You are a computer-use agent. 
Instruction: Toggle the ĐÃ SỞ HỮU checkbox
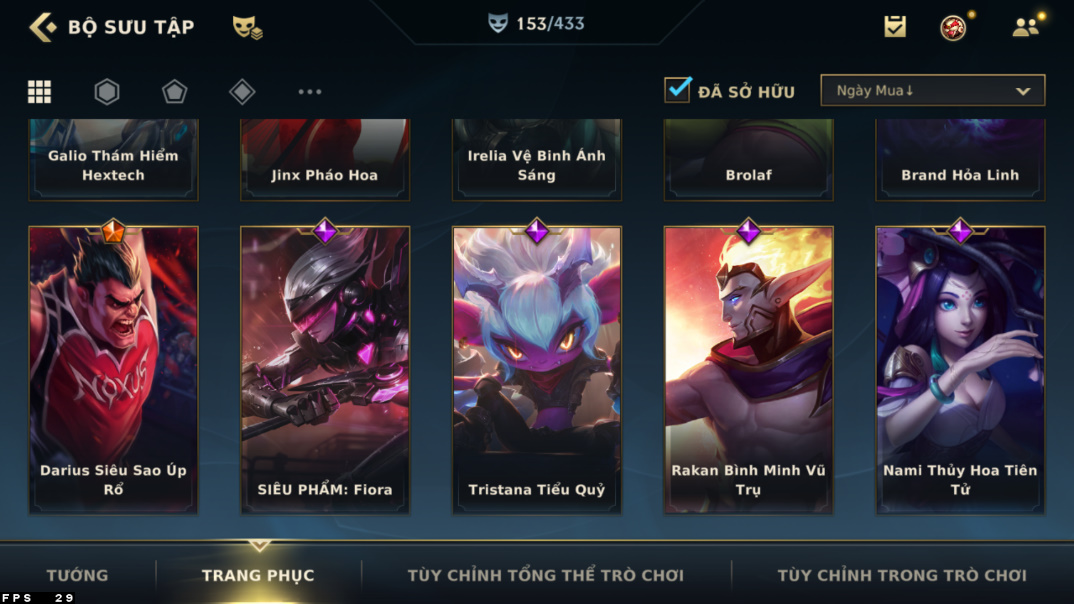coord(677,90)
